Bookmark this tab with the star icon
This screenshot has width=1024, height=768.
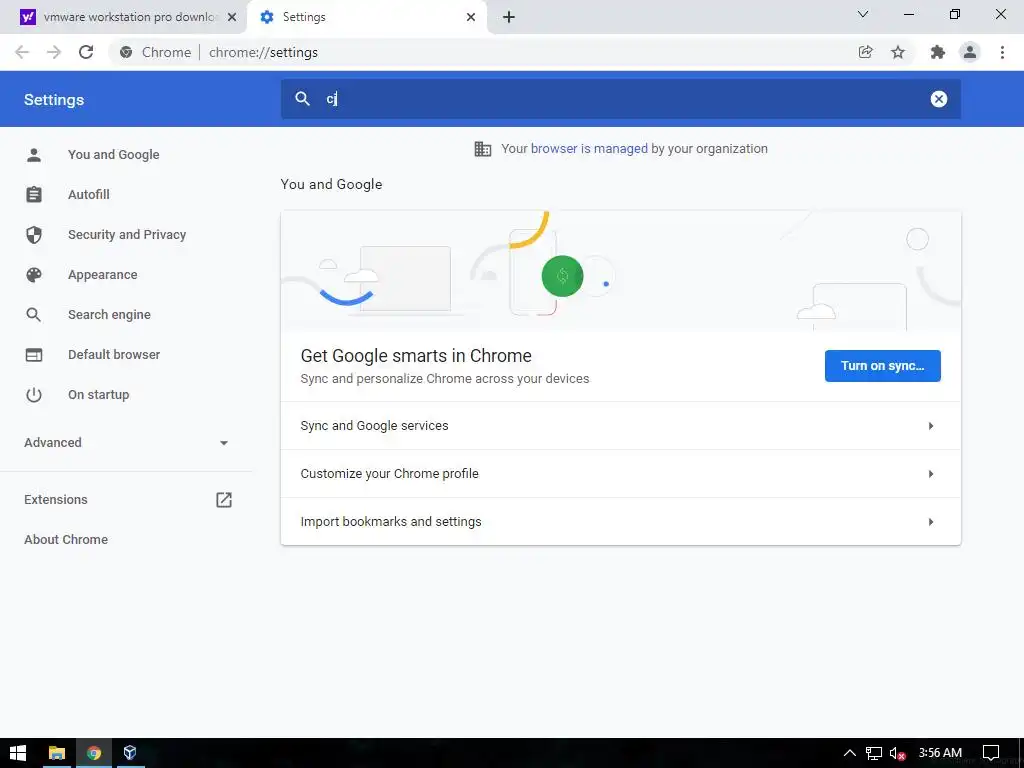898,52
